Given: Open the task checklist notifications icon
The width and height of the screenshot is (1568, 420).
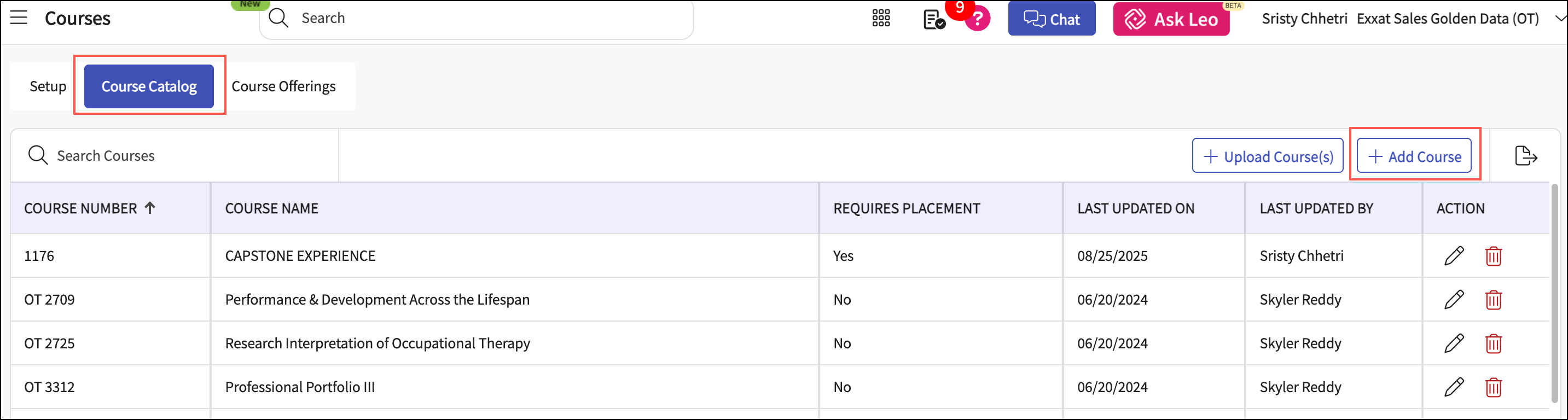Looking at the screenshot, I should (933, 20).
